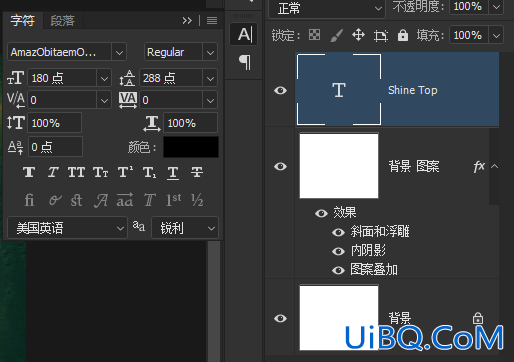Open the 美国英语 language dropdown
514x362 pixels.
[67, 228]
